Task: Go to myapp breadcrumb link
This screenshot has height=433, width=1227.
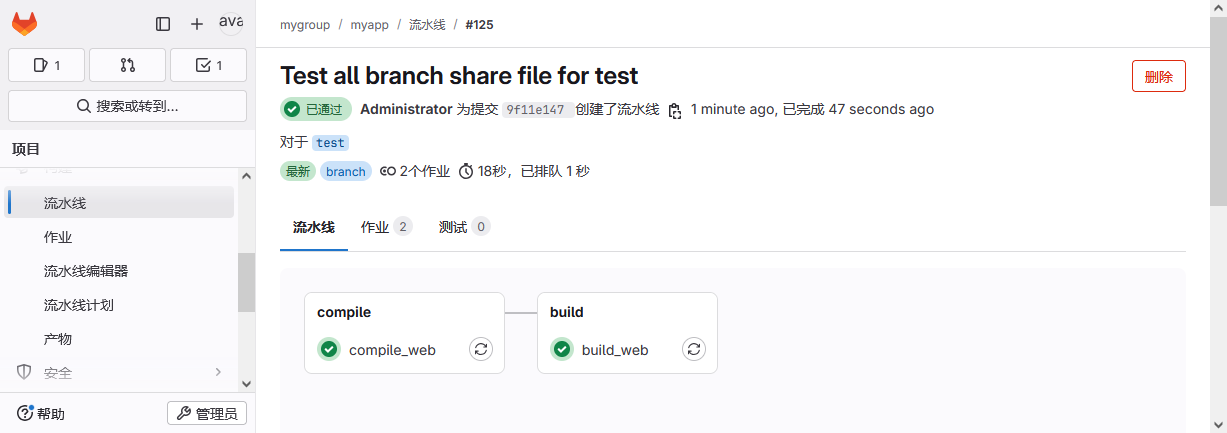Action: 369,24
